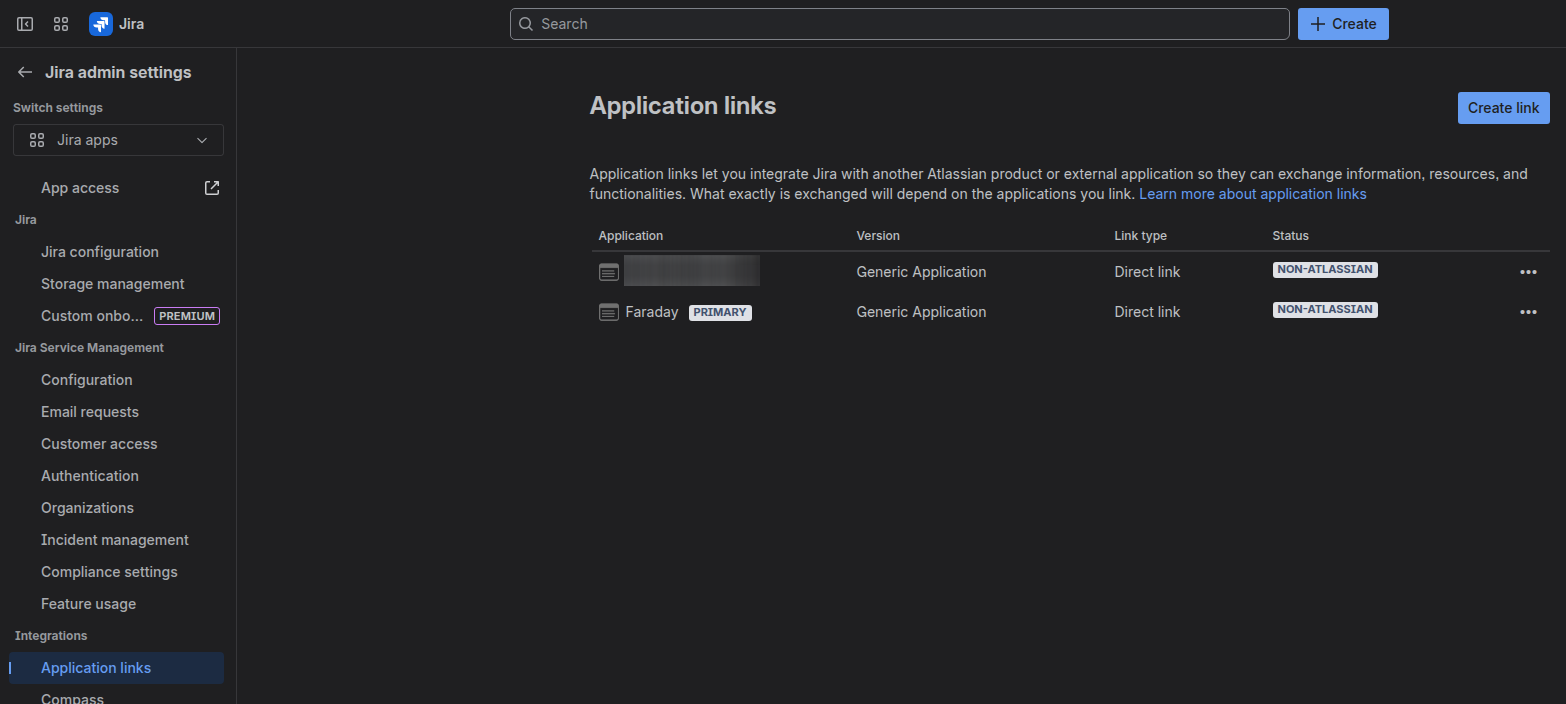
Task: Click the Jira logo icon
Action: (101, 24)
